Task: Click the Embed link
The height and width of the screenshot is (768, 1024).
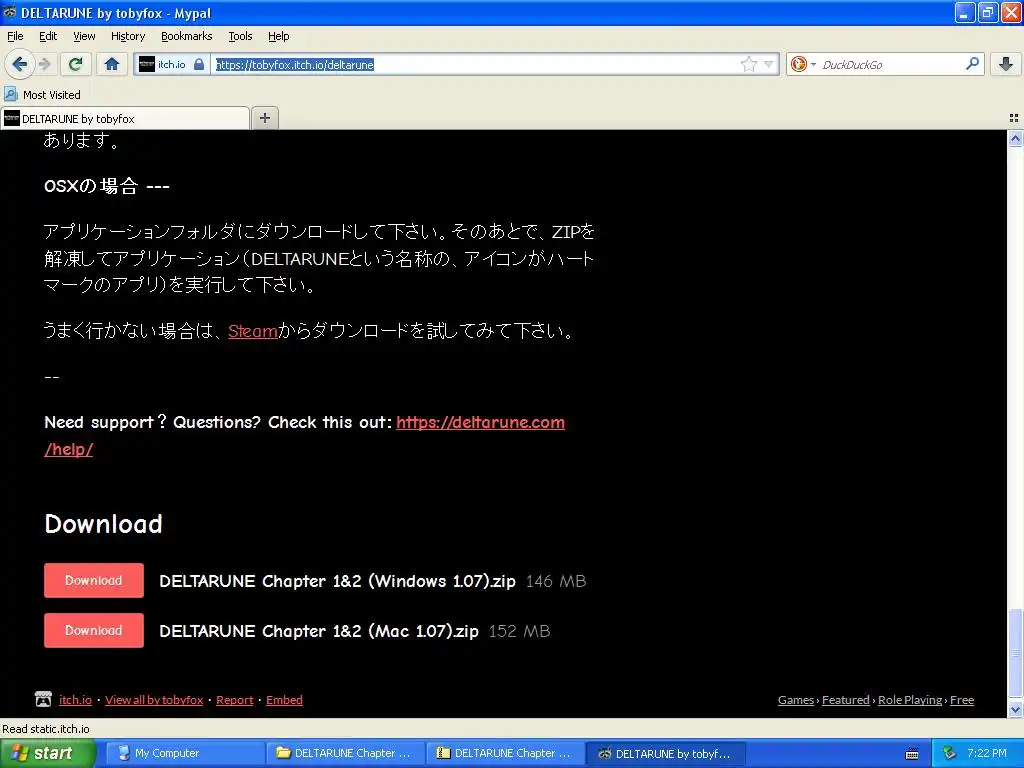Action: [x=284, y=699]
